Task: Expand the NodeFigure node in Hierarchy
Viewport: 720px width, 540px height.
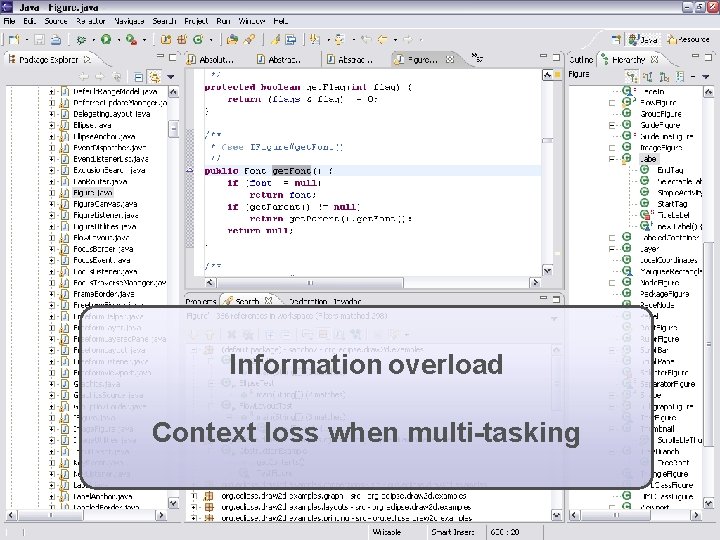Action: click(612, 283)
